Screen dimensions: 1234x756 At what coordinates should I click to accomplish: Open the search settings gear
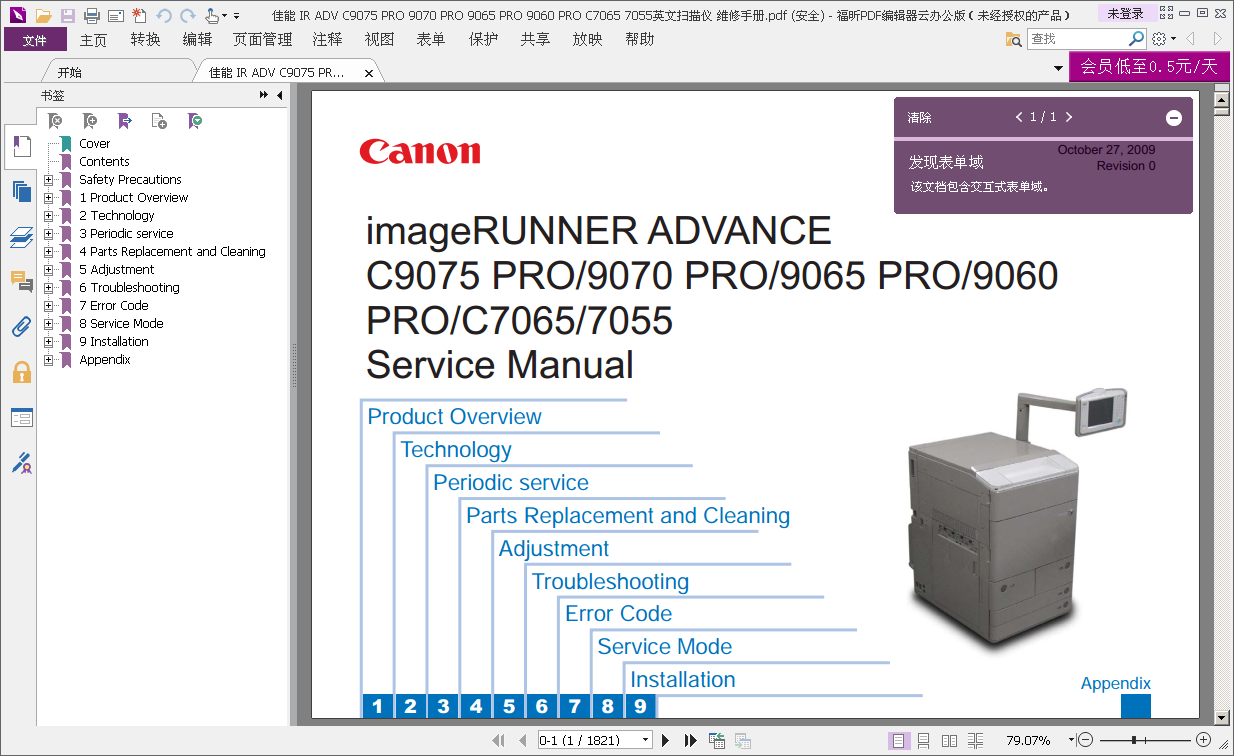pyautogui.click(x=1159, y=39)
